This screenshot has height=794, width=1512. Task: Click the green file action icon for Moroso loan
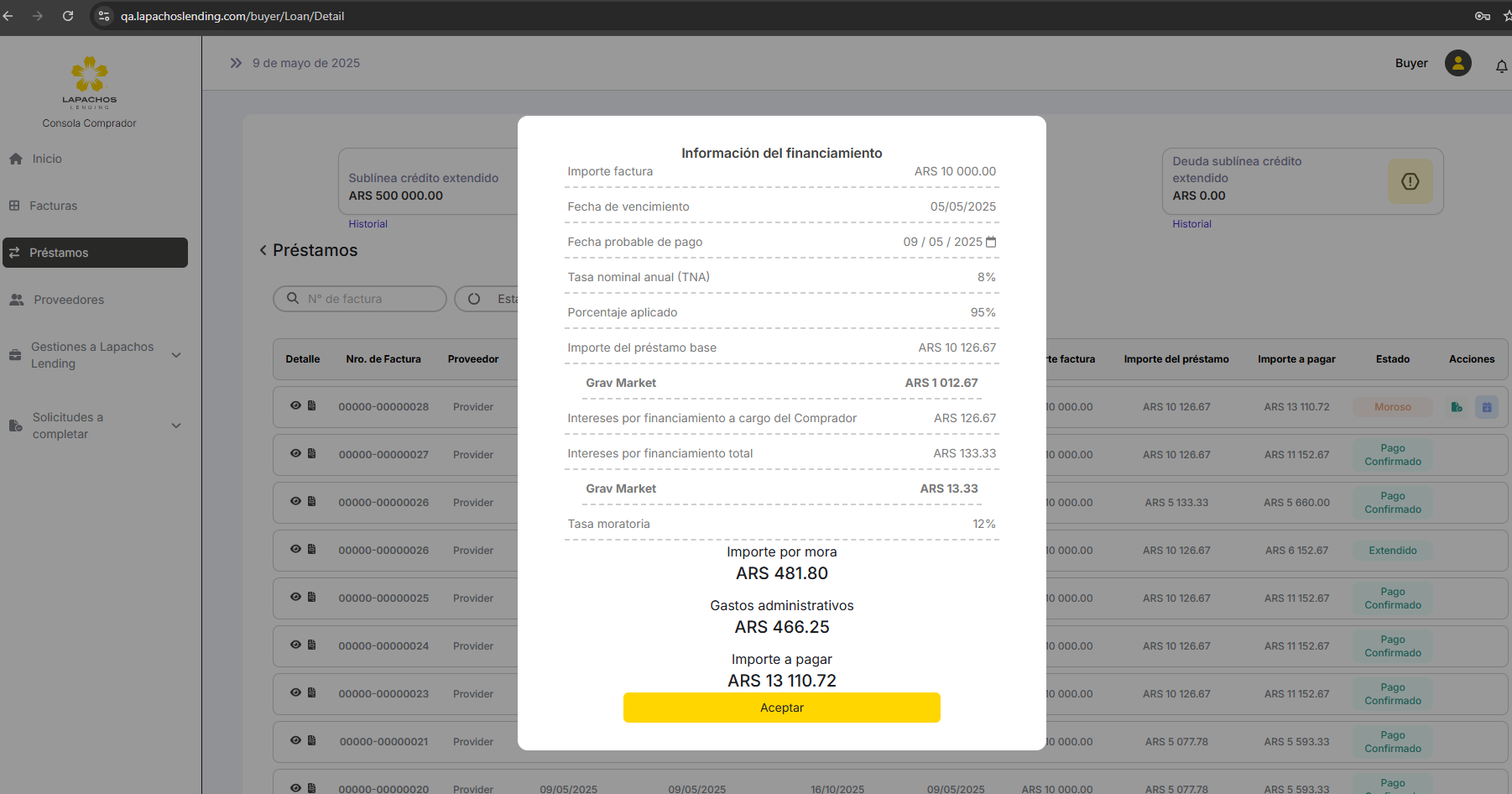1457,407
